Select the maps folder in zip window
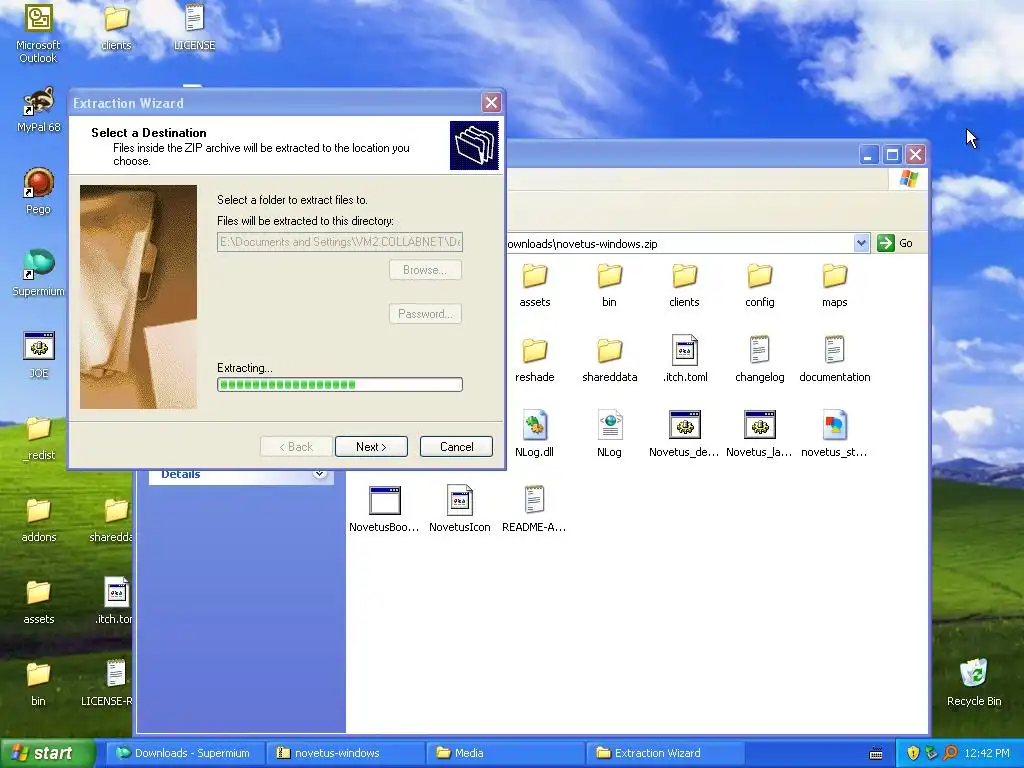This screenshot has width=1024, height=768. 835,285
